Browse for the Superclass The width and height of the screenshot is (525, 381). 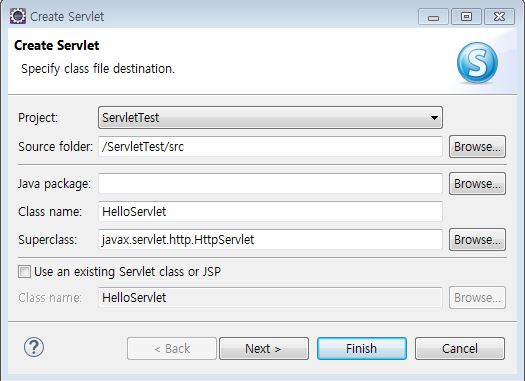click(477, 239)
